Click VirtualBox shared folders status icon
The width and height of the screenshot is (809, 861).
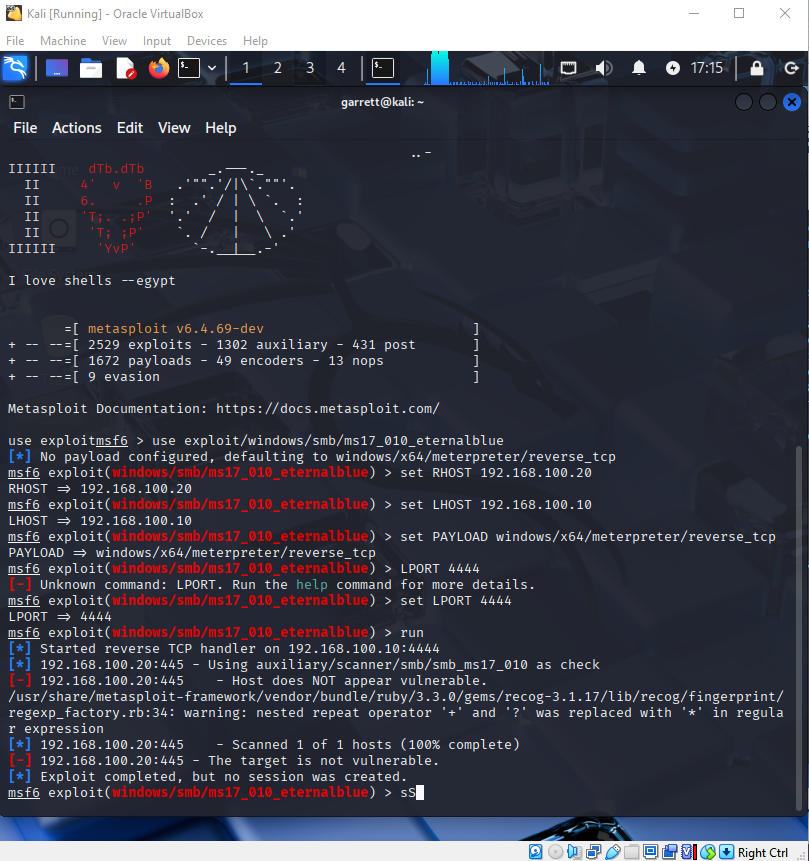[x=632, y=852]
